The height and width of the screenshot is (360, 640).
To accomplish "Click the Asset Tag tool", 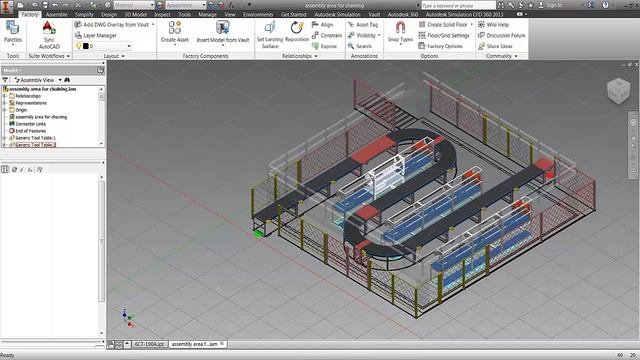I will 363,24.
